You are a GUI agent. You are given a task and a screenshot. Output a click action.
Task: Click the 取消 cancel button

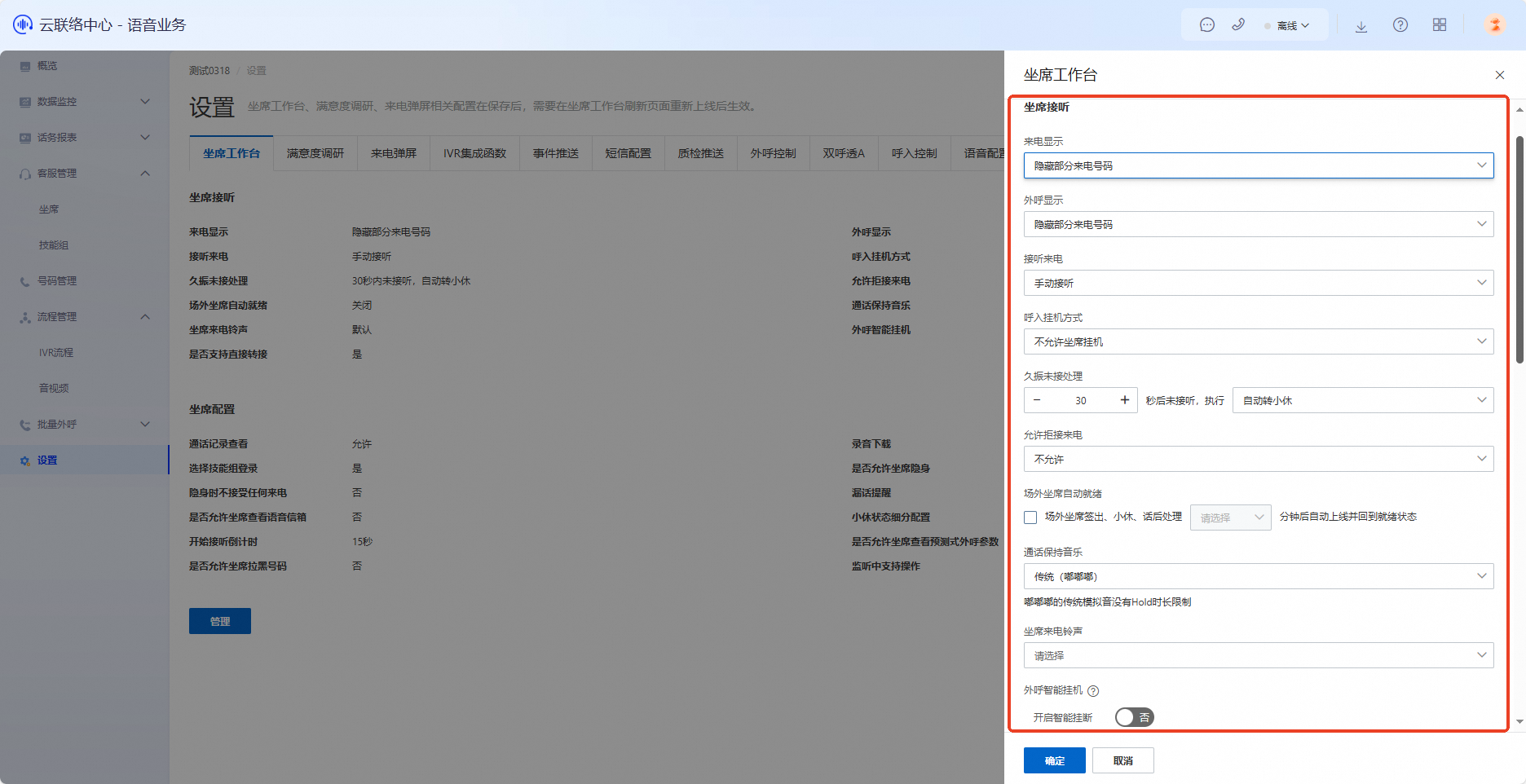click(1123, 760)
